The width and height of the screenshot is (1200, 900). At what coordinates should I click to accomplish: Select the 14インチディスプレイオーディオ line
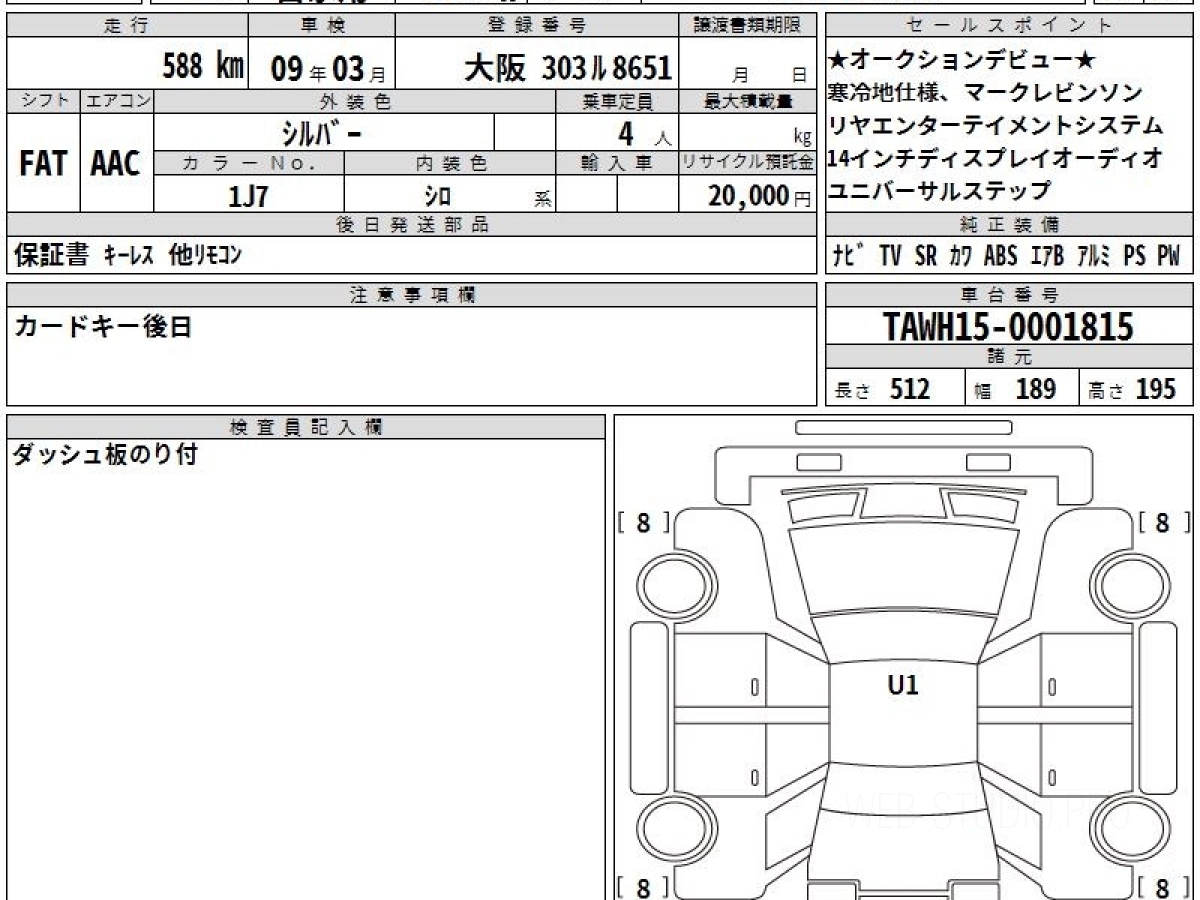coord(995,157)
